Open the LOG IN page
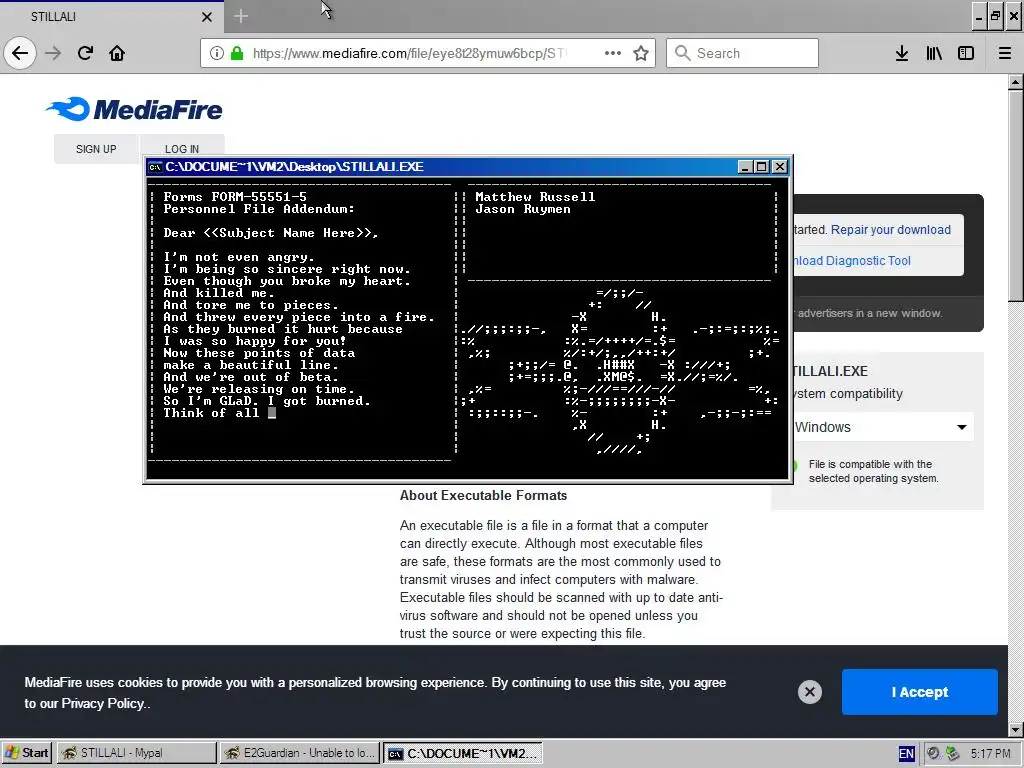This screenshot has width=1024, height=768. pos(182,149)
